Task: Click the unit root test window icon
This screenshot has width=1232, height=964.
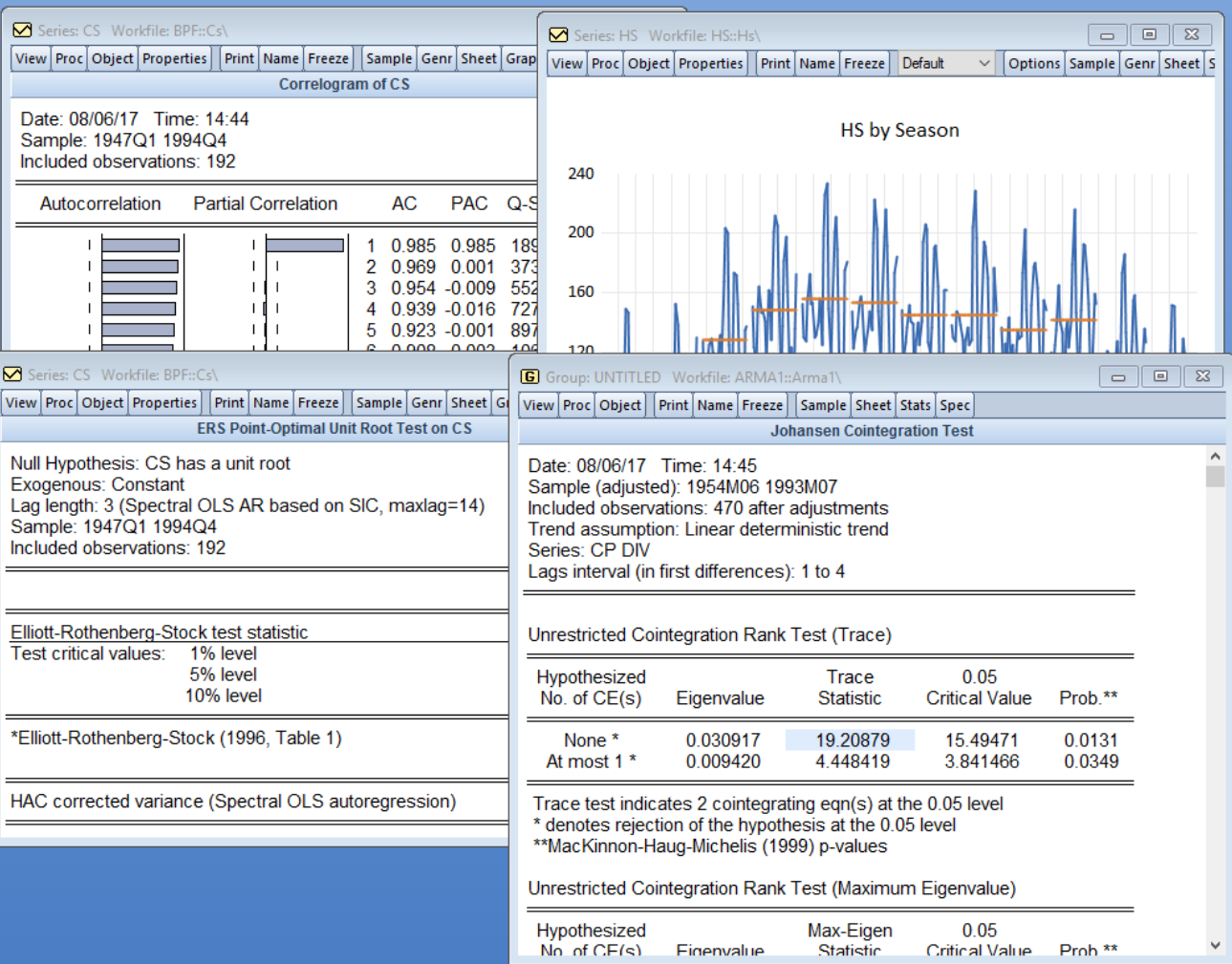Action: (12, 375)
